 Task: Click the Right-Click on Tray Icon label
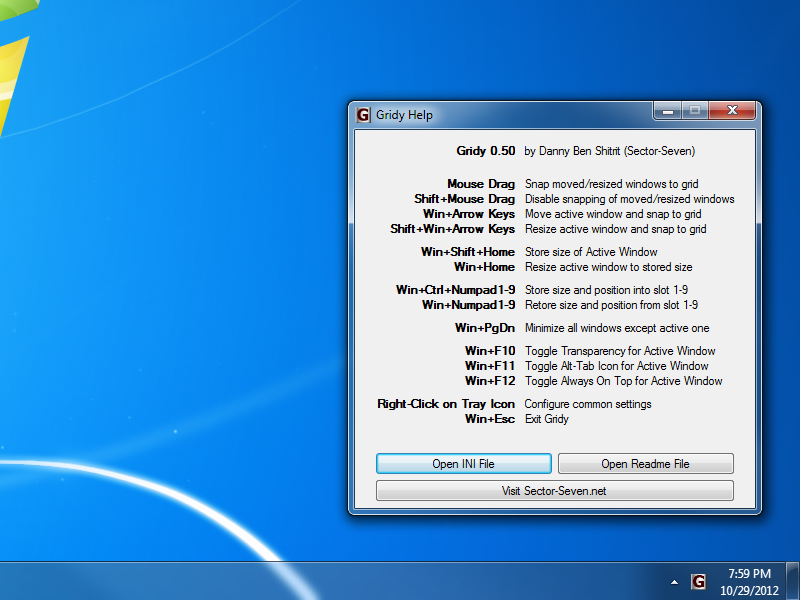[x=446, y=404]
